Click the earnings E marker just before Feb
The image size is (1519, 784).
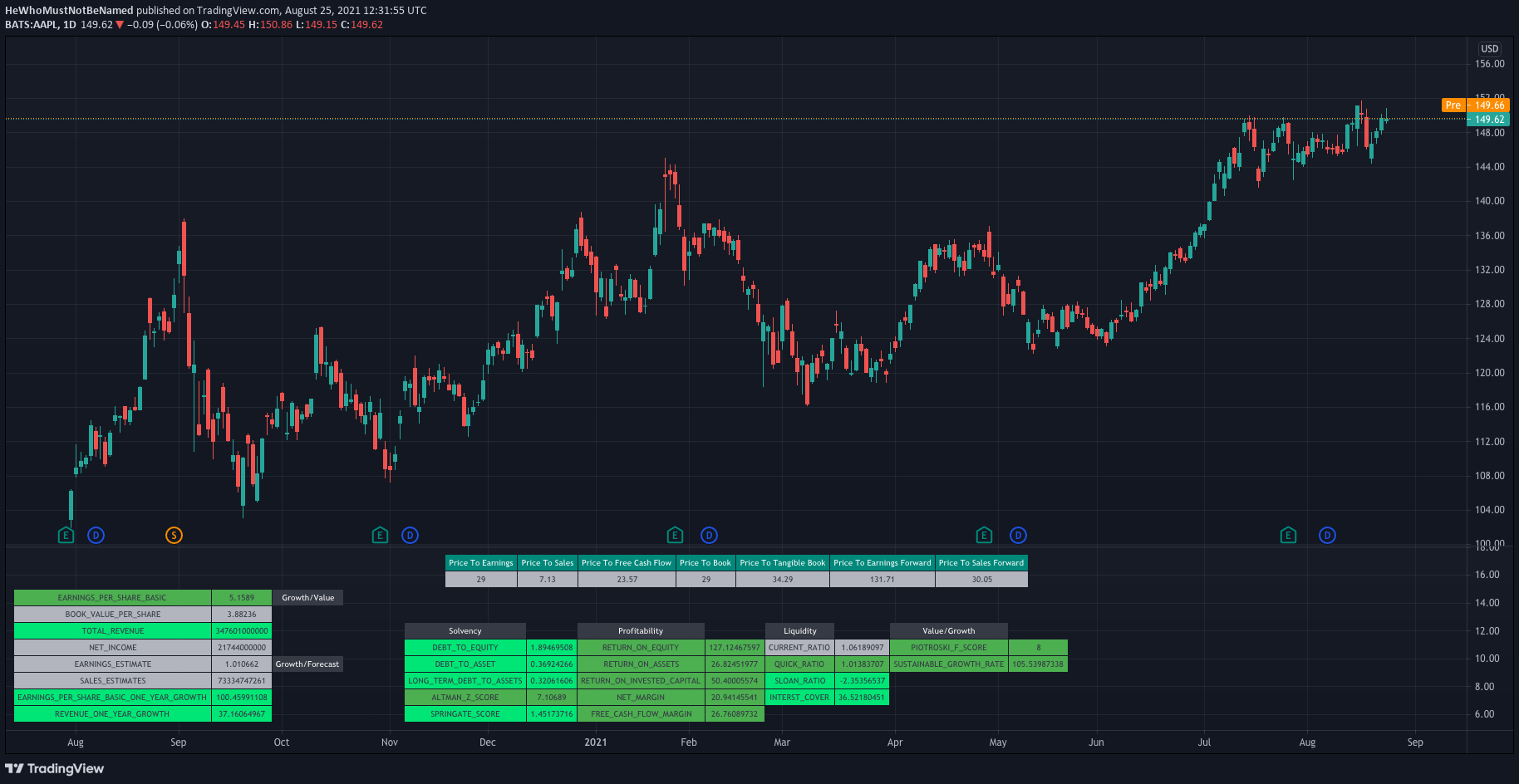pos(675,536)
